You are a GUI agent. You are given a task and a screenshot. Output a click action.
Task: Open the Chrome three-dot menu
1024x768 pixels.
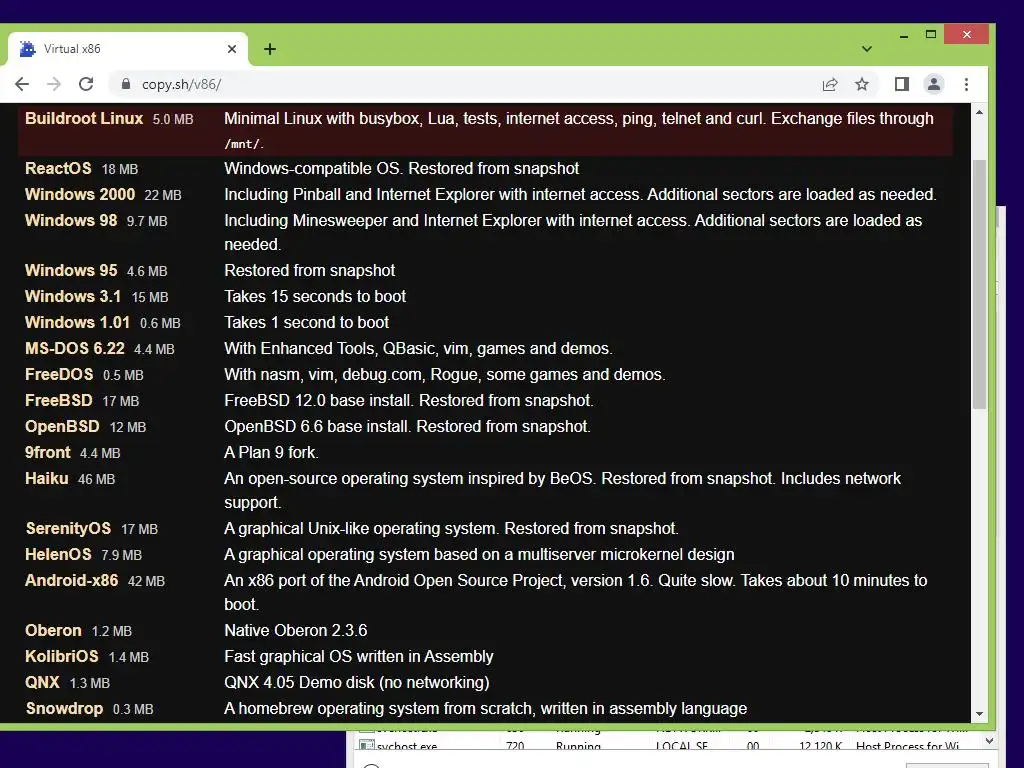pos(967,84)
